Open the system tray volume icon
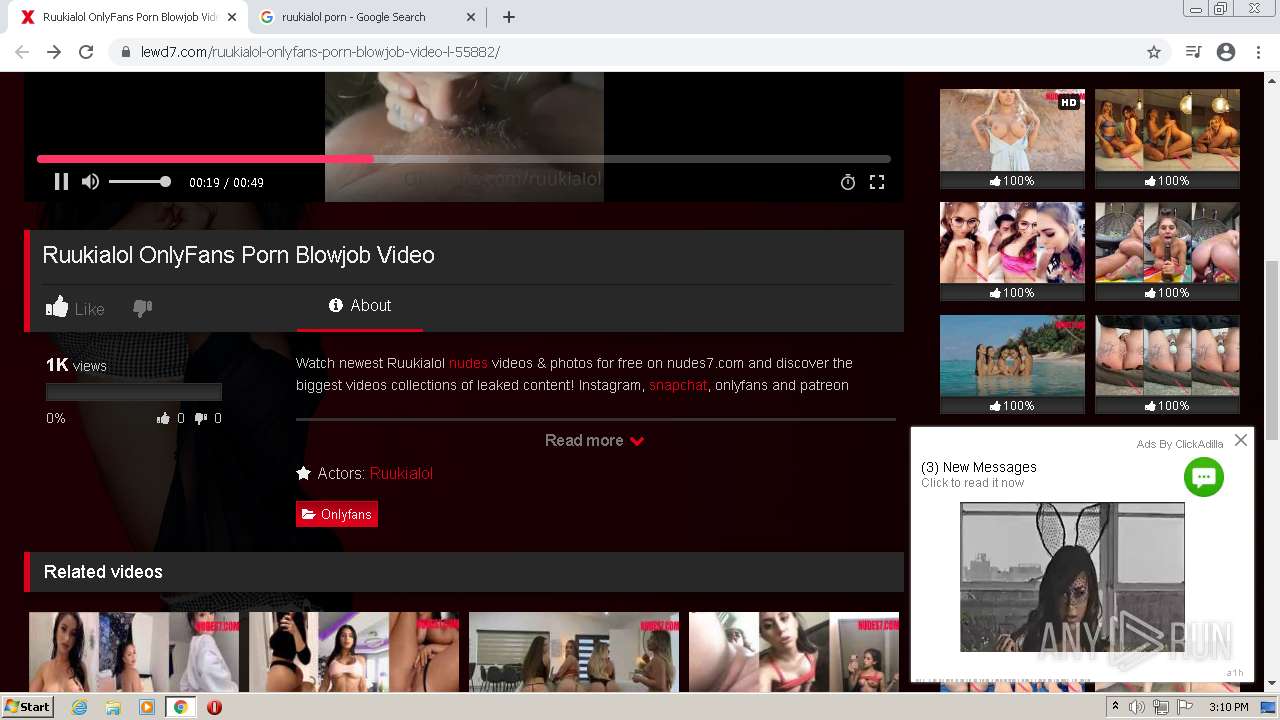Viewport: 1280px width, 720px height. pyautogui.click(x=1137, y=707)
